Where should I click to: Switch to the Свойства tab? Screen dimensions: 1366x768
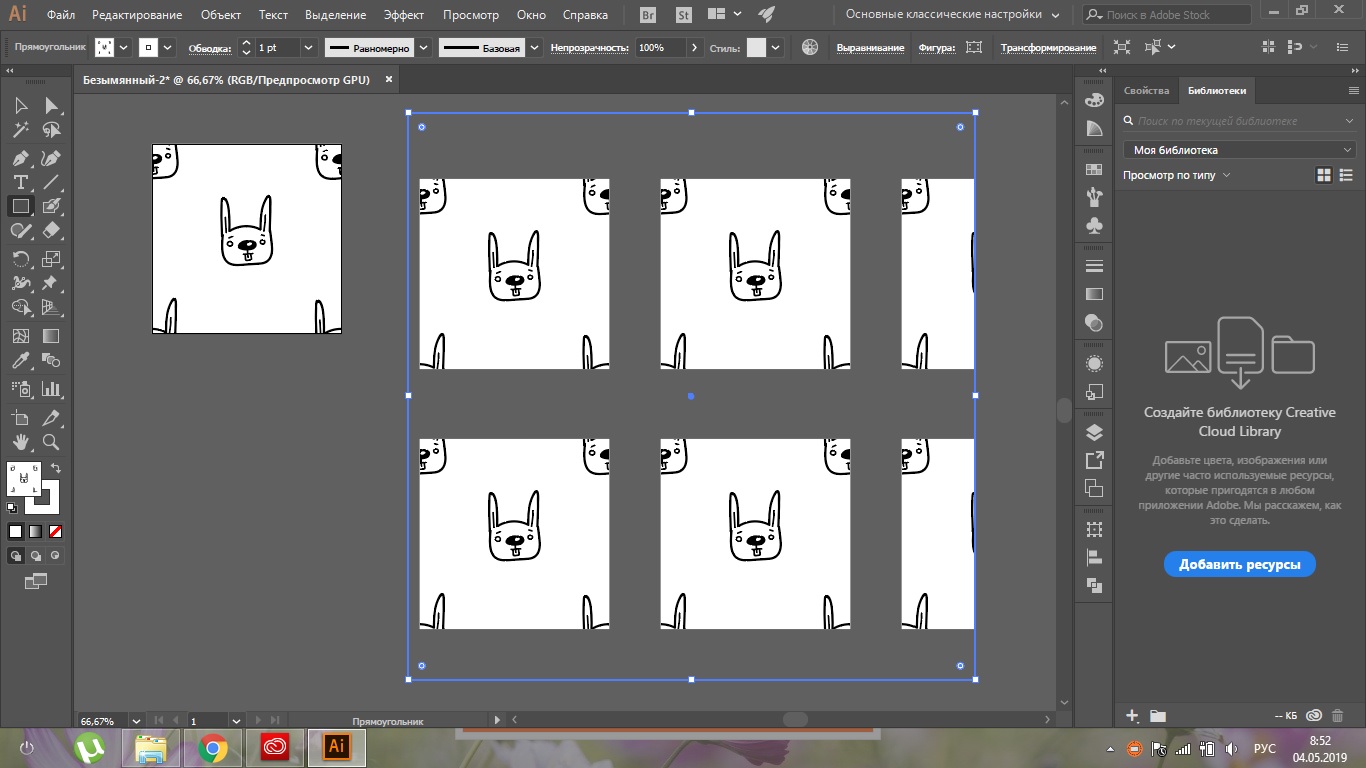point(1146,90)
